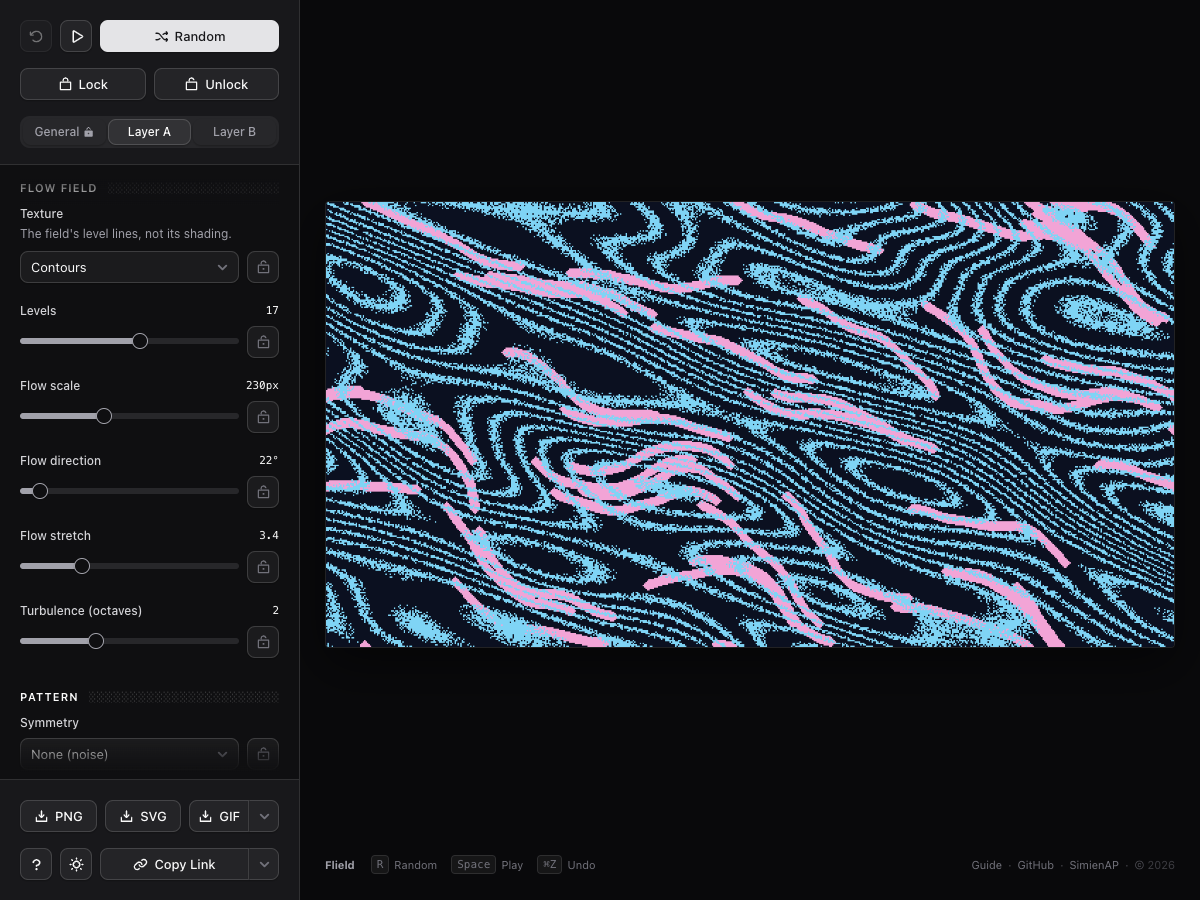
Task: Toggle lock for Texture setting
Action: tap(263, 267)
